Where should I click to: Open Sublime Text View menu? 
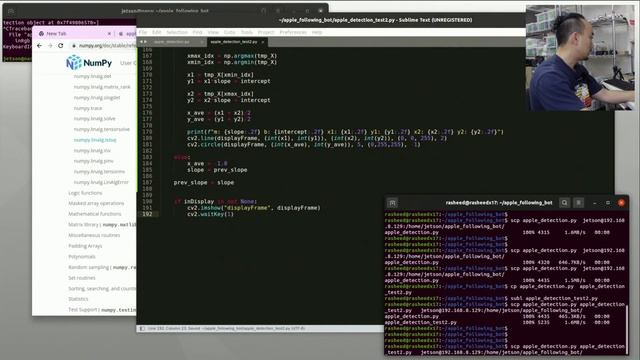point(213,32)
